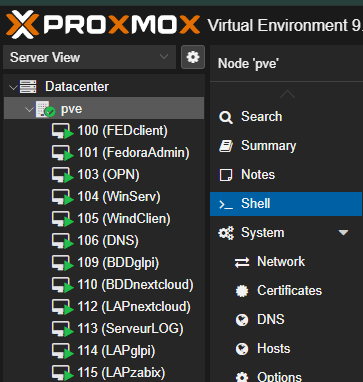The width and height of the screenshot is (363, 382).
Task: Click the pve node status icon
Action: 46,109
